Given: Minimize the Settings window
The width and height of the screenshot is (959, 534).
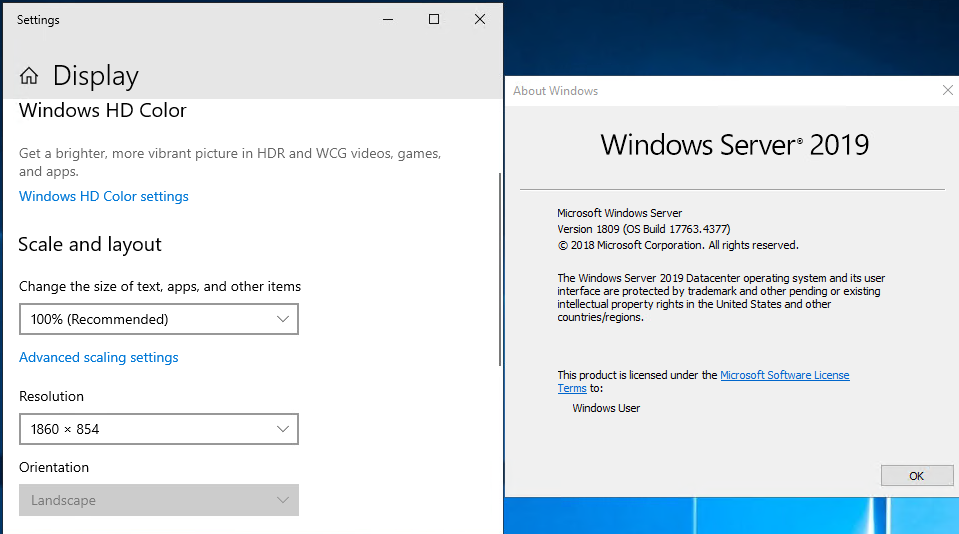Looking at the screenshot, I should click(387, 19).
